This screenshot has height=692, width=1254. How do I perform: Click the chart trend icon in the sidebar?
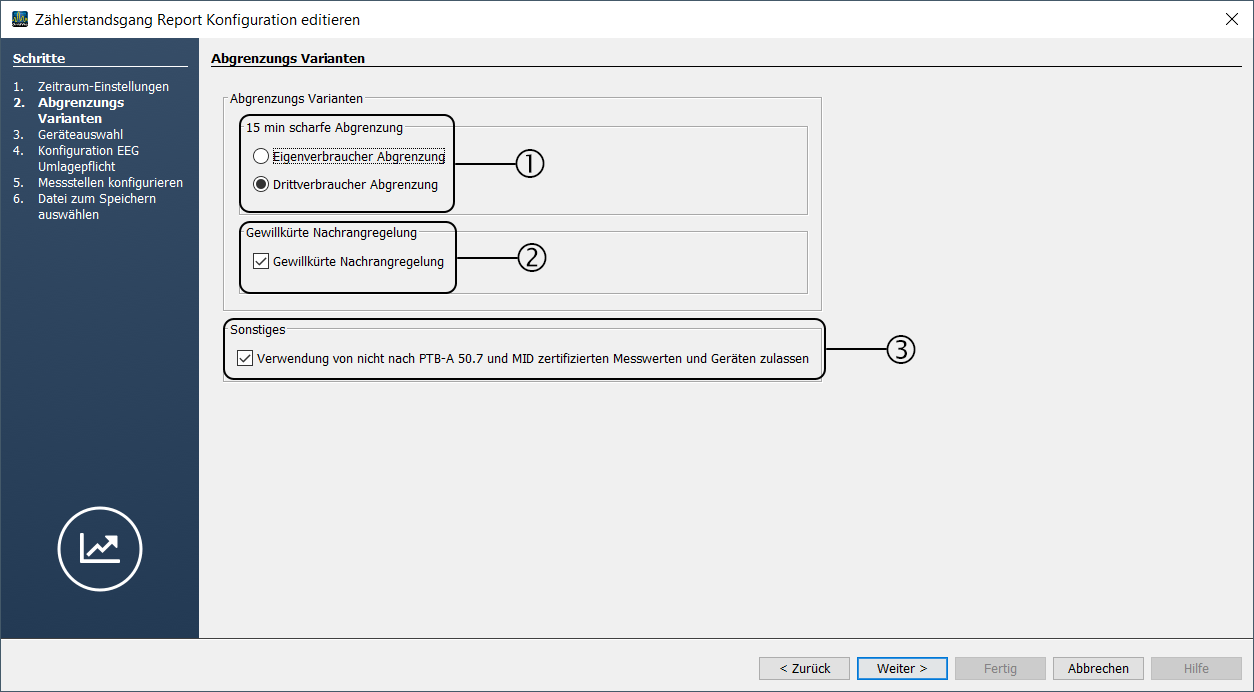tap(100, 548)
